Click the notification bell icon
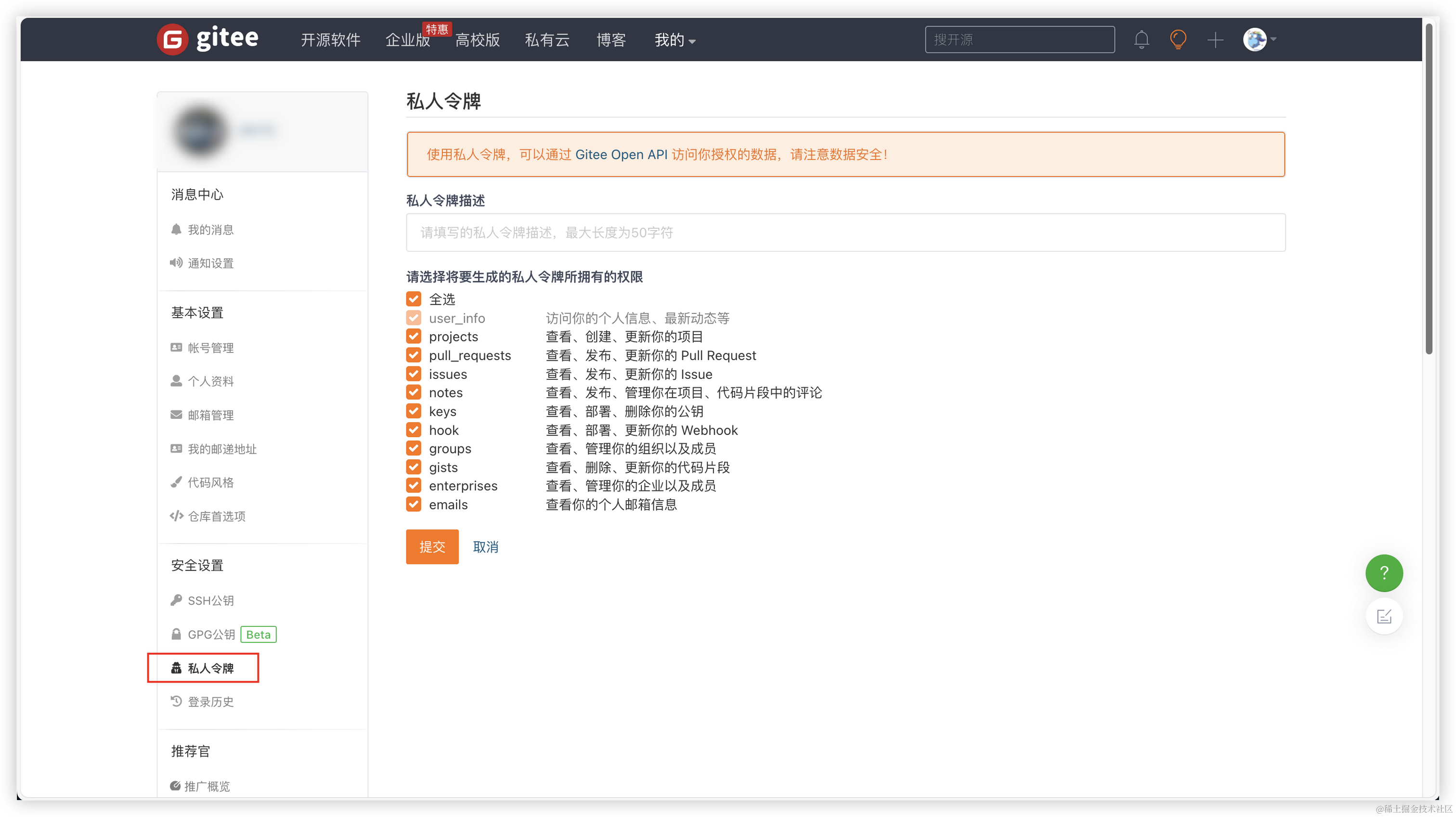Viewport: 1456px width, 817px height. 1141,39
